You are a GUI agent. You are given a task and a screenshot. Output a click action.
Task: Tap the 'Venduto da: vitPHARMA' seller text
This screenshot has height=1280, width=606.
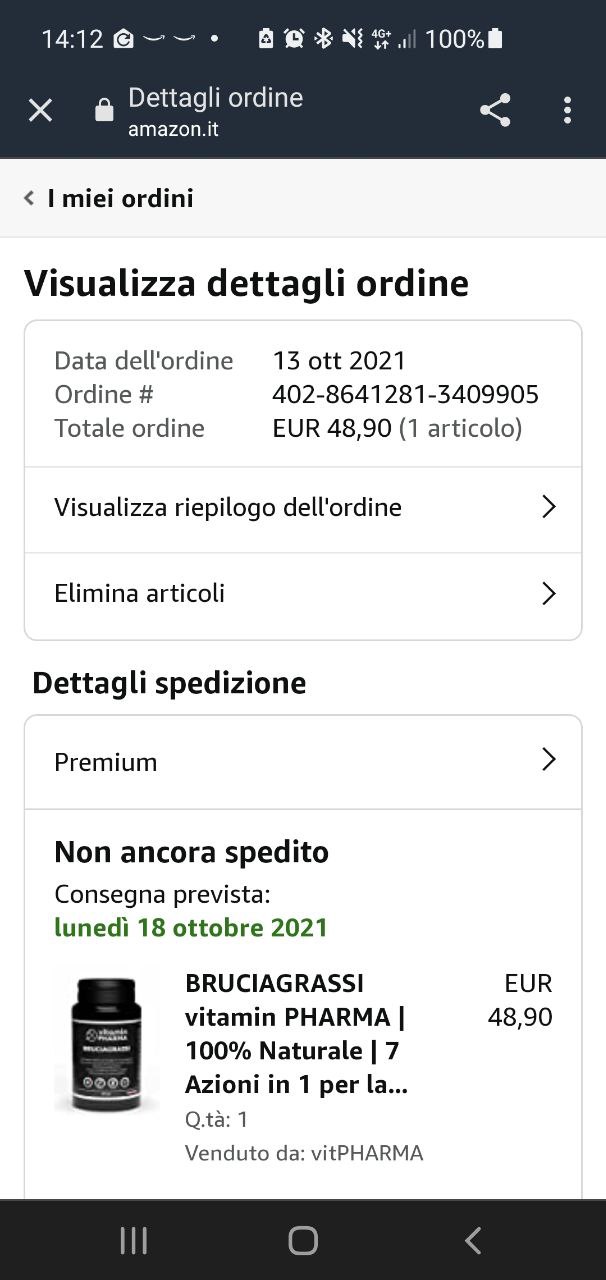(x=304, y=1153)
